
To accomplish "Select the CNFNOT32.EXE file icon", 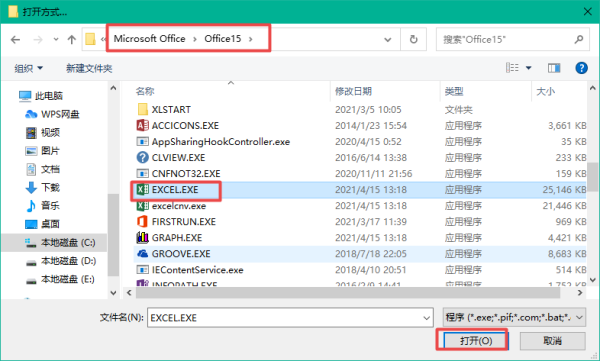I will 142,173.
